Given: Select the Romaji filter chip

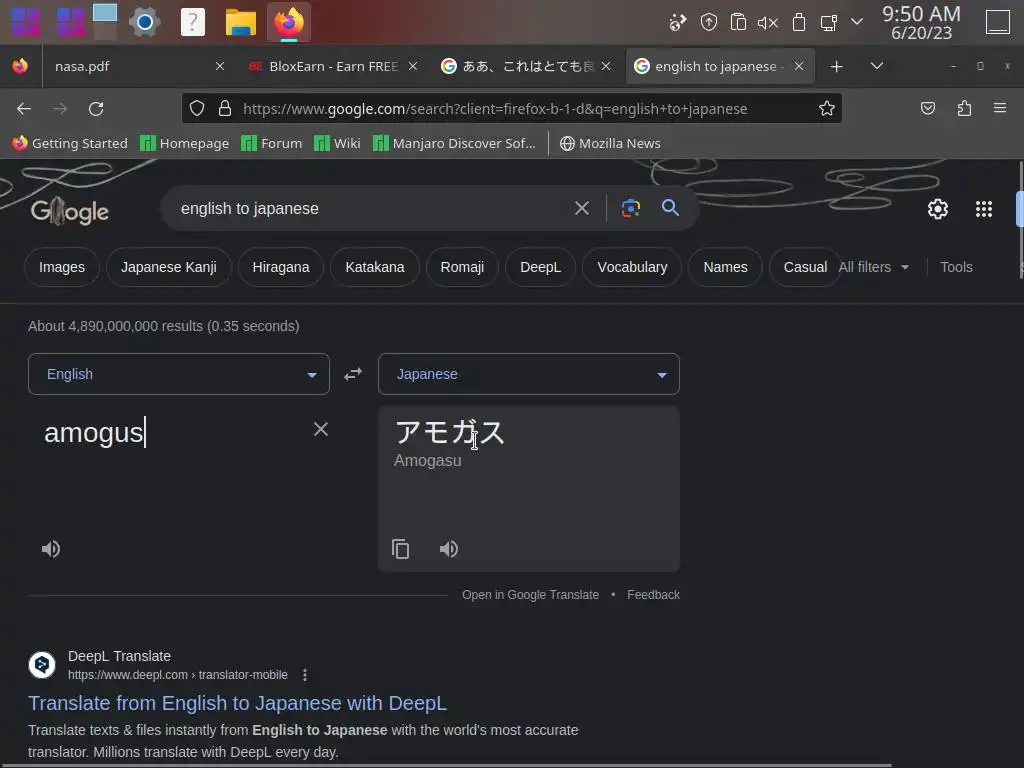Looking at the screenshot, I should click(462, 267).
